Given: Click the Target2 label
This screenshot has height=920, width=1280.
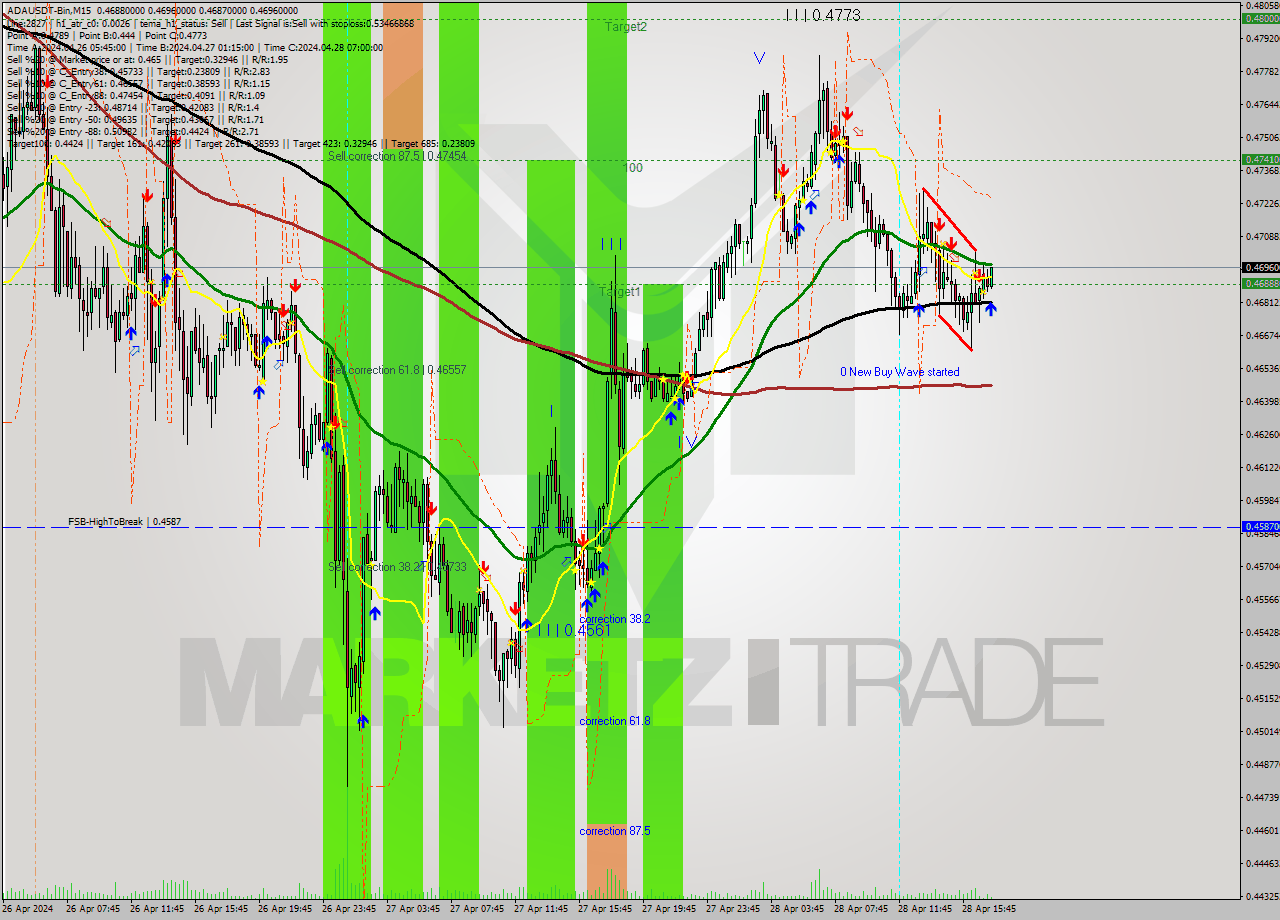Looking at the screenshot, I should 626,27.
